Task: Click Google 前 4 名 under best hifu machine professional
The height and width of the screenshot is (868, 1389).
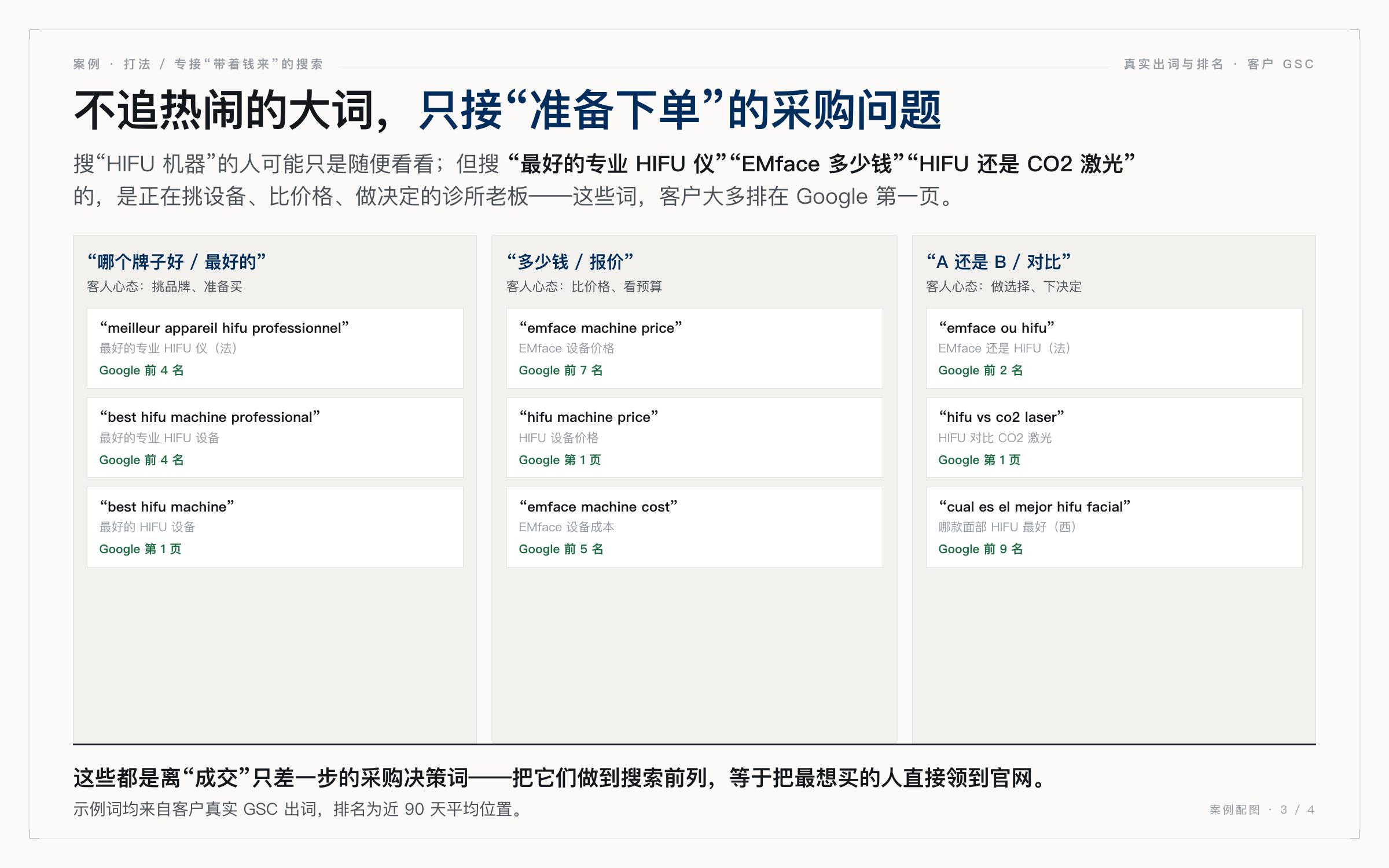Action: (x=142, y=460)
